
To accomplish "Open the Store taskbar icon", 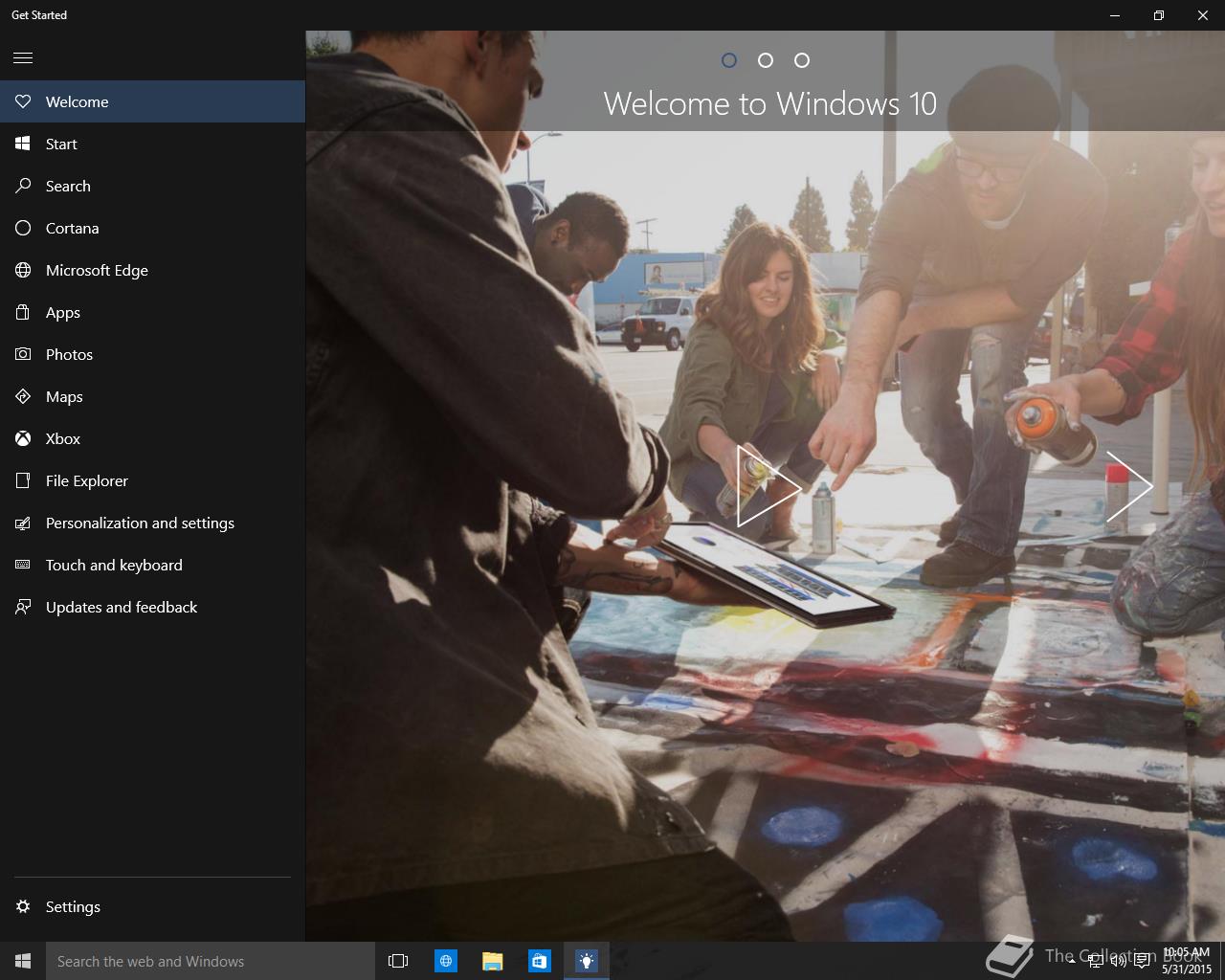I will 539,961.
